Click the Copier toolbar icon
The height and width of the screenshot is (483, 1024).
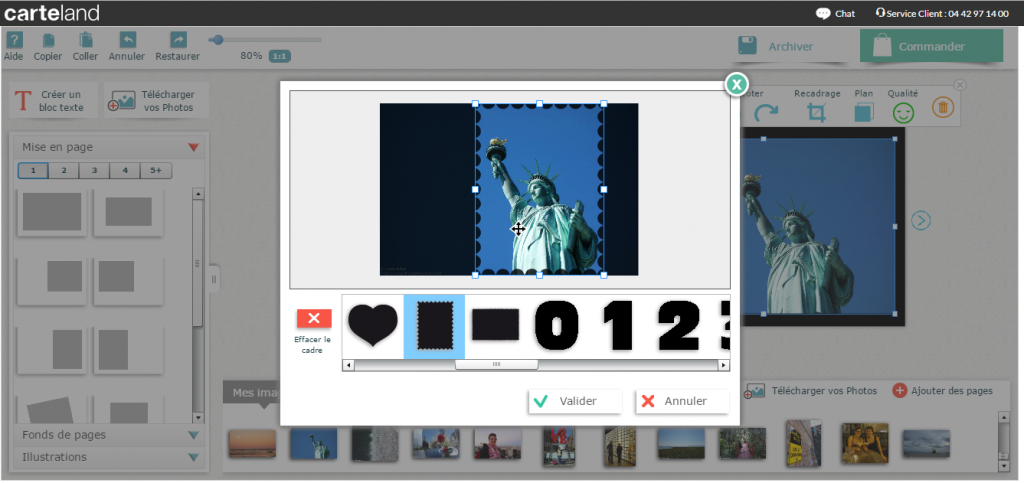(47, 41)
